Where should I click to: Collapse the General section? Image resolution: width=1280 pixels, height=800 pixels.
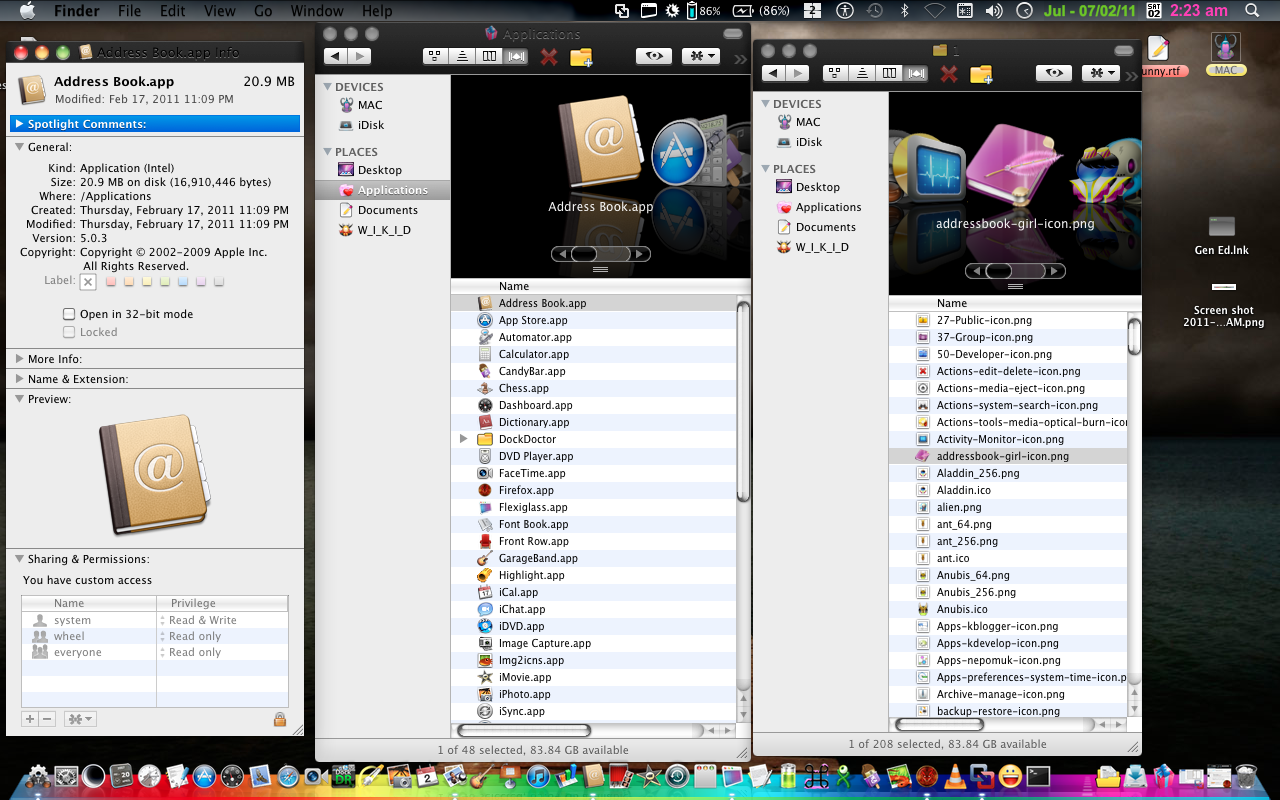click(19, 147)
